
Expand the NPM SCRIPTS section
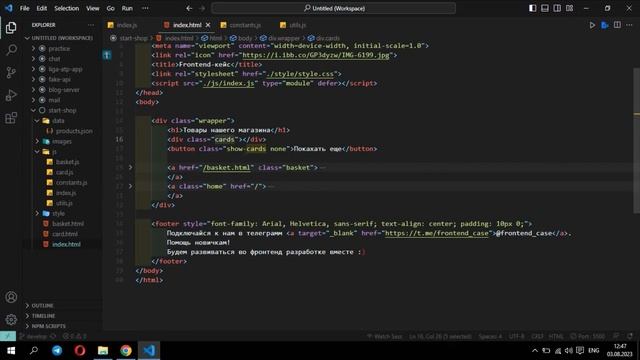coord(48,326)
